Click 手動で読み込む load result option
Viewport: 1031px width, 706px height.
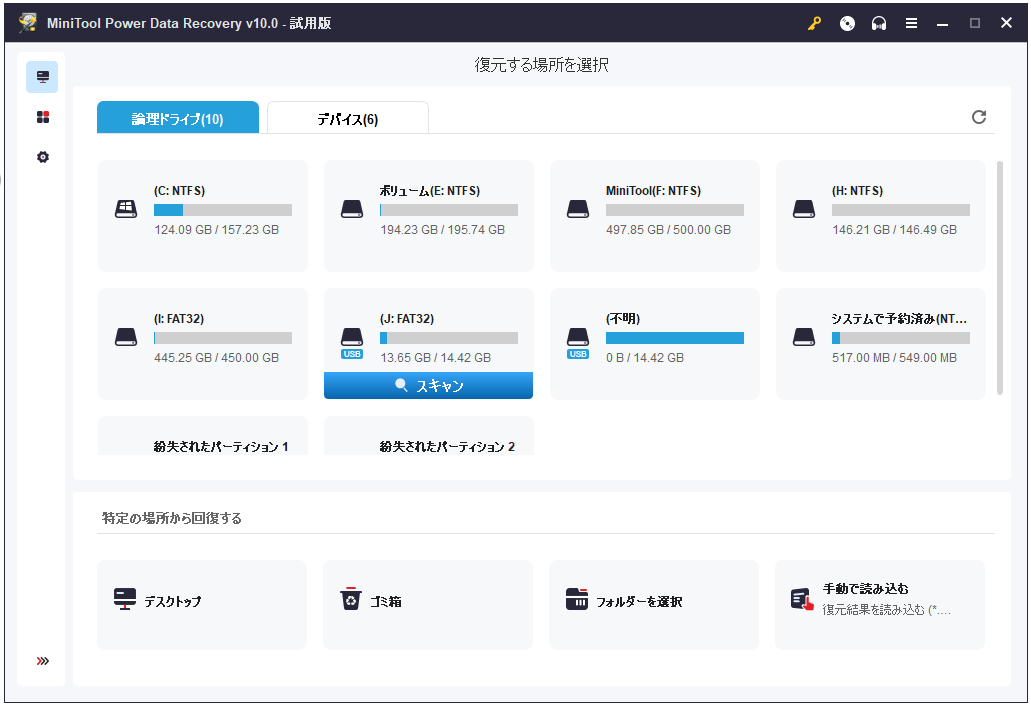click(880, 599)
